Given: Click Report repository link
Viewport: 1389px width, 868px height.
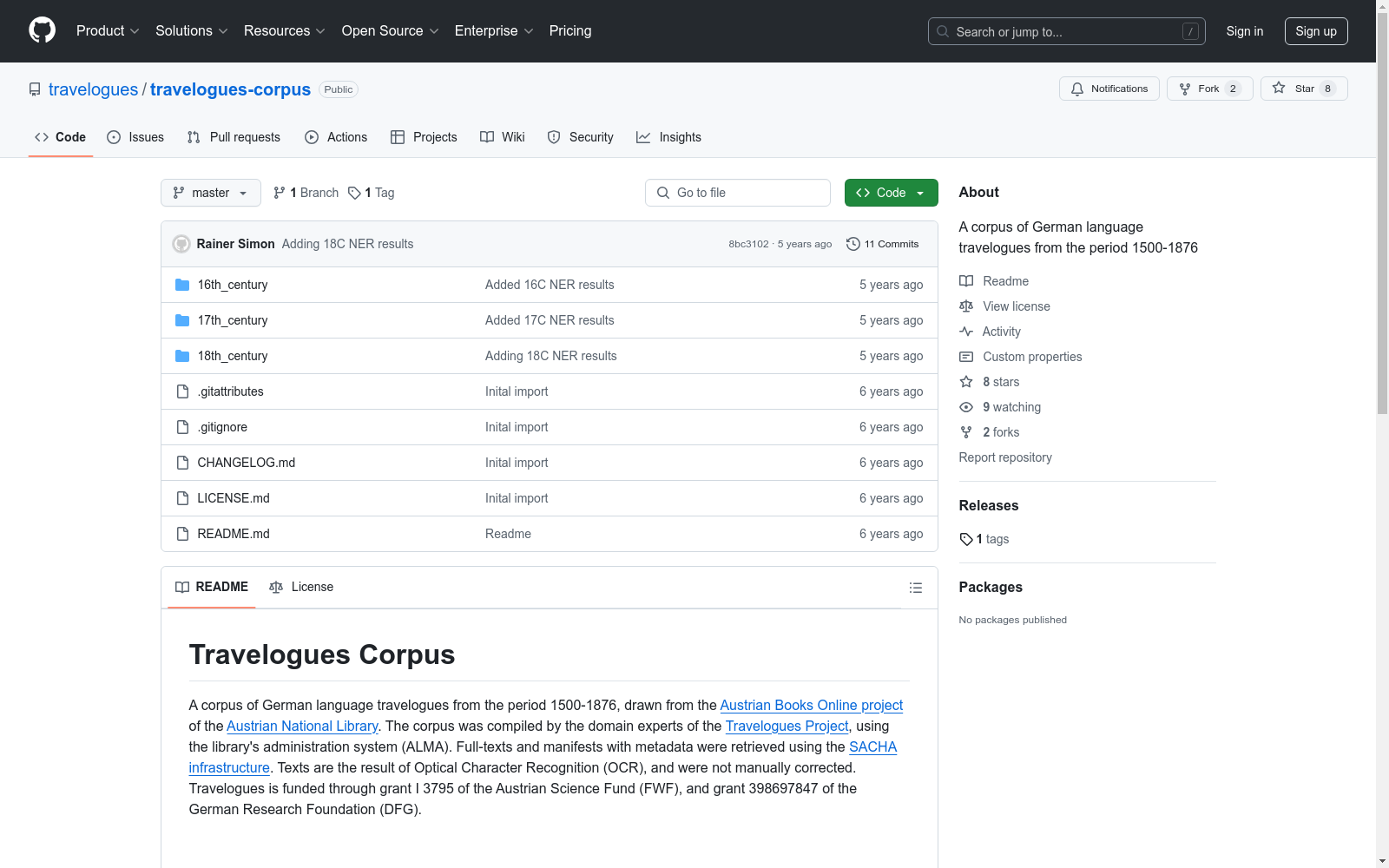Looking at the screenshot, I should (x=1005, y=457).
